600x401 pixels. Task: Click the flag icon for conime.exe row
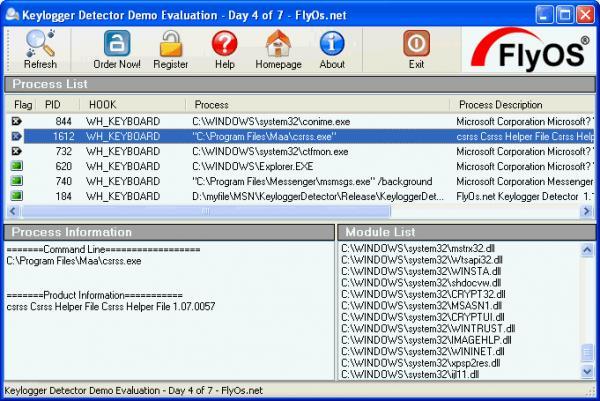(16, 121)
